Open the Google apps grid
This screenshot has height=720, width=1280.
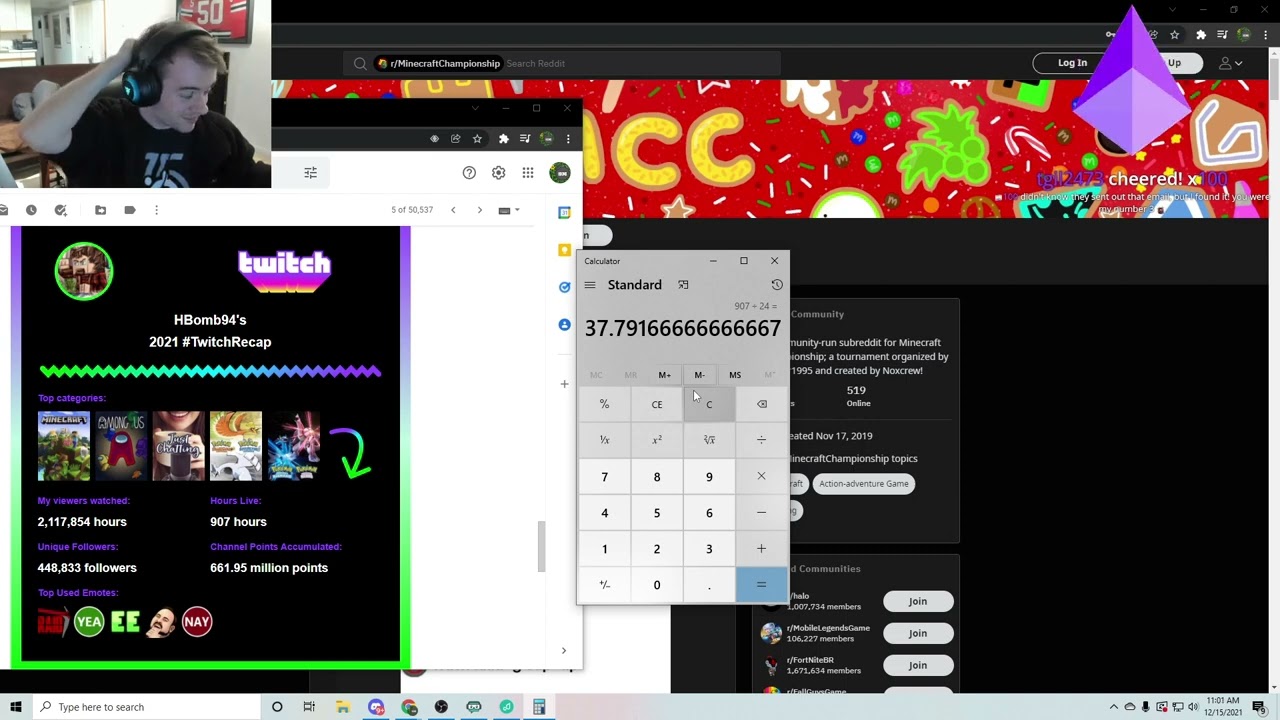point(527,173)
